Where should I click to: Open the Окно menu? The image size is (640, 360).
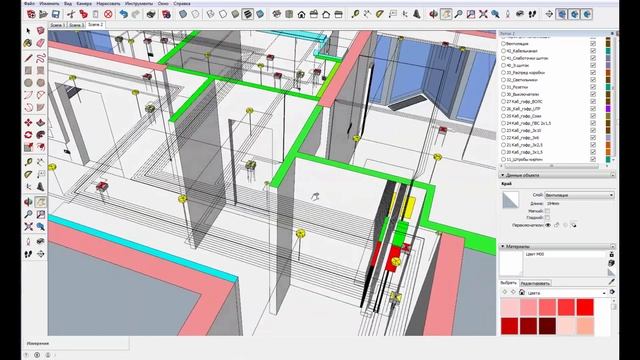tap(163, 4)
